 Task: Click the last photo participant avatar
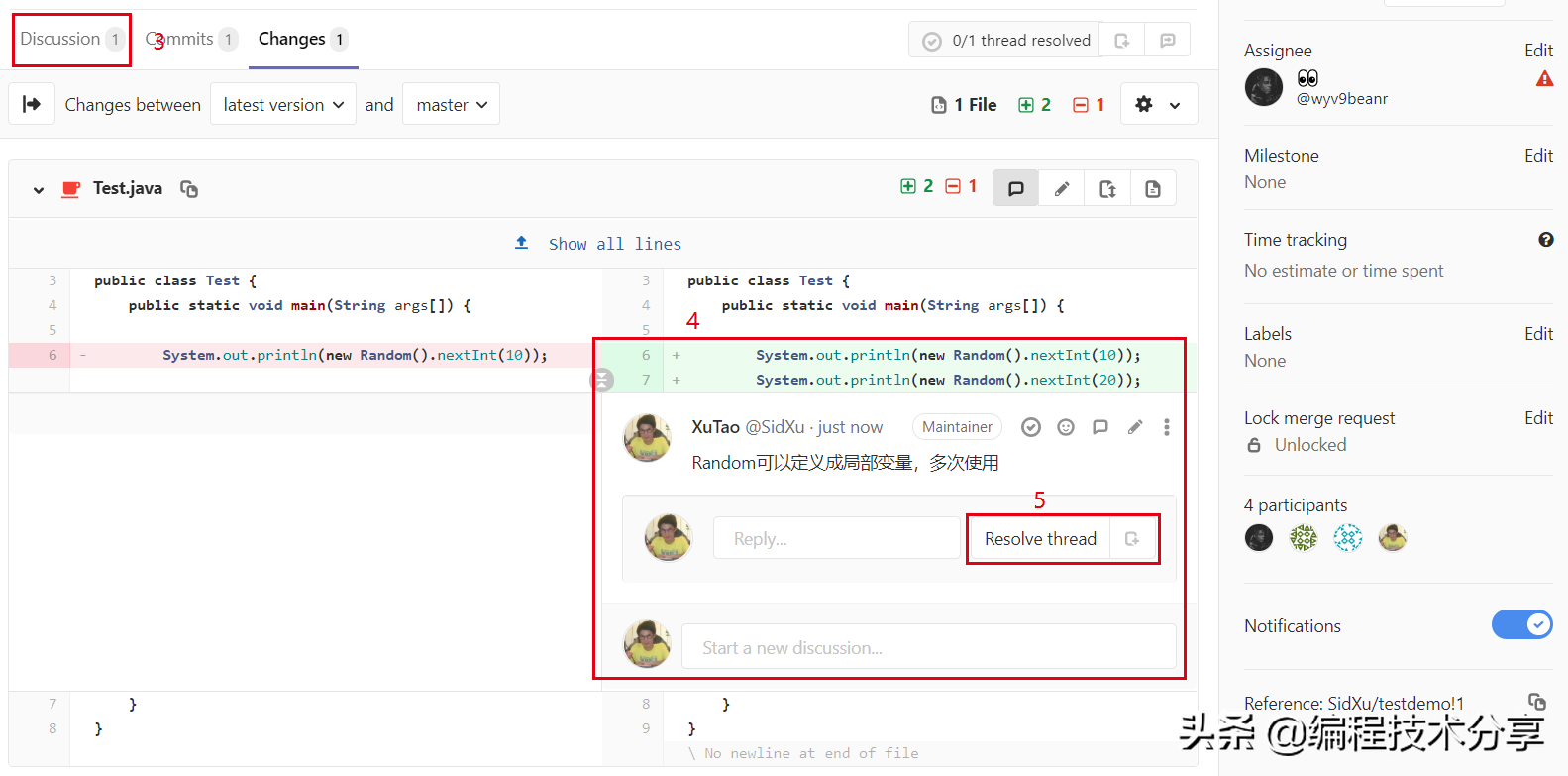coord(1393,538)
